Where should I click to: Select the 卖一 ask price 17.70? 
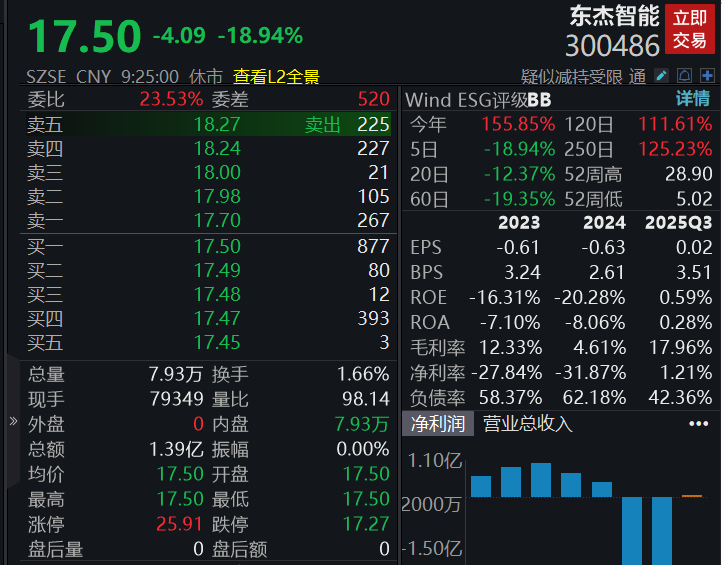217,220
